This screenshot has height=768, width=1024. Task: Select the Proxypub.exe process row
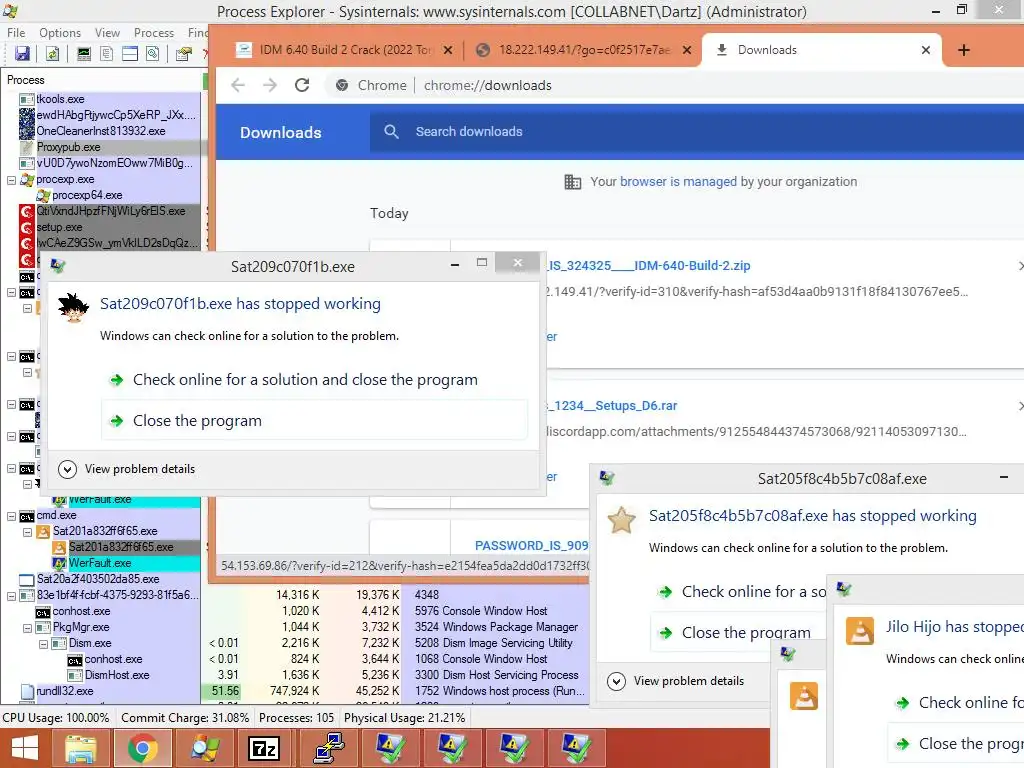(108, 147)
